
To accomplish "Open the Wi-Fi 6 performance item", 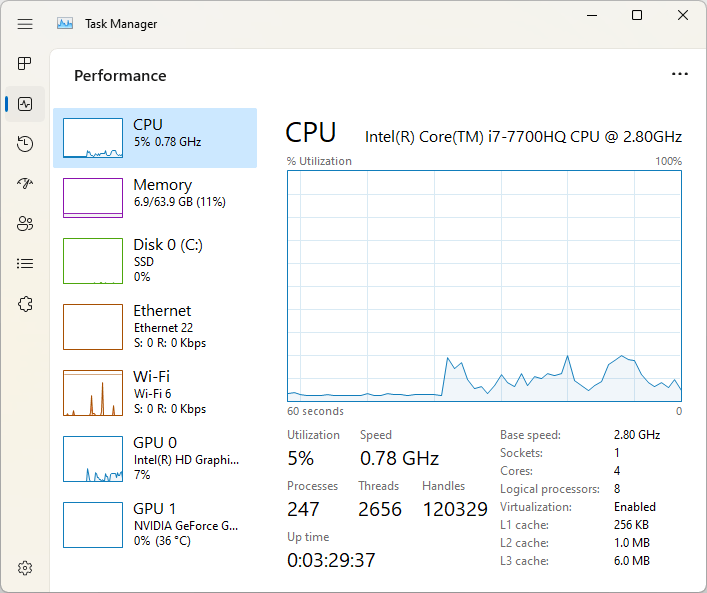I will point(155,393).
